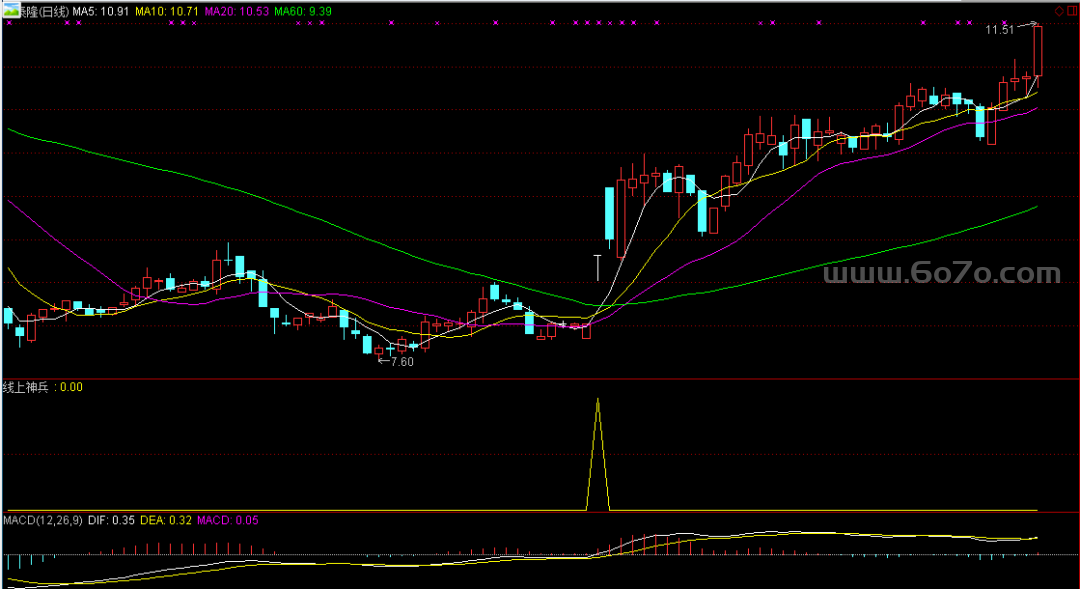Viewport: 1080px width, 589px height.
Task: Click the red split-panel icon in top-right corner
Action: tap(1072, 11)
